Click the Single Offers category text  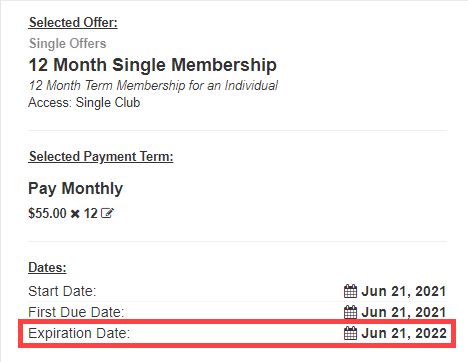pyautogui.click(x=68, y=44)
